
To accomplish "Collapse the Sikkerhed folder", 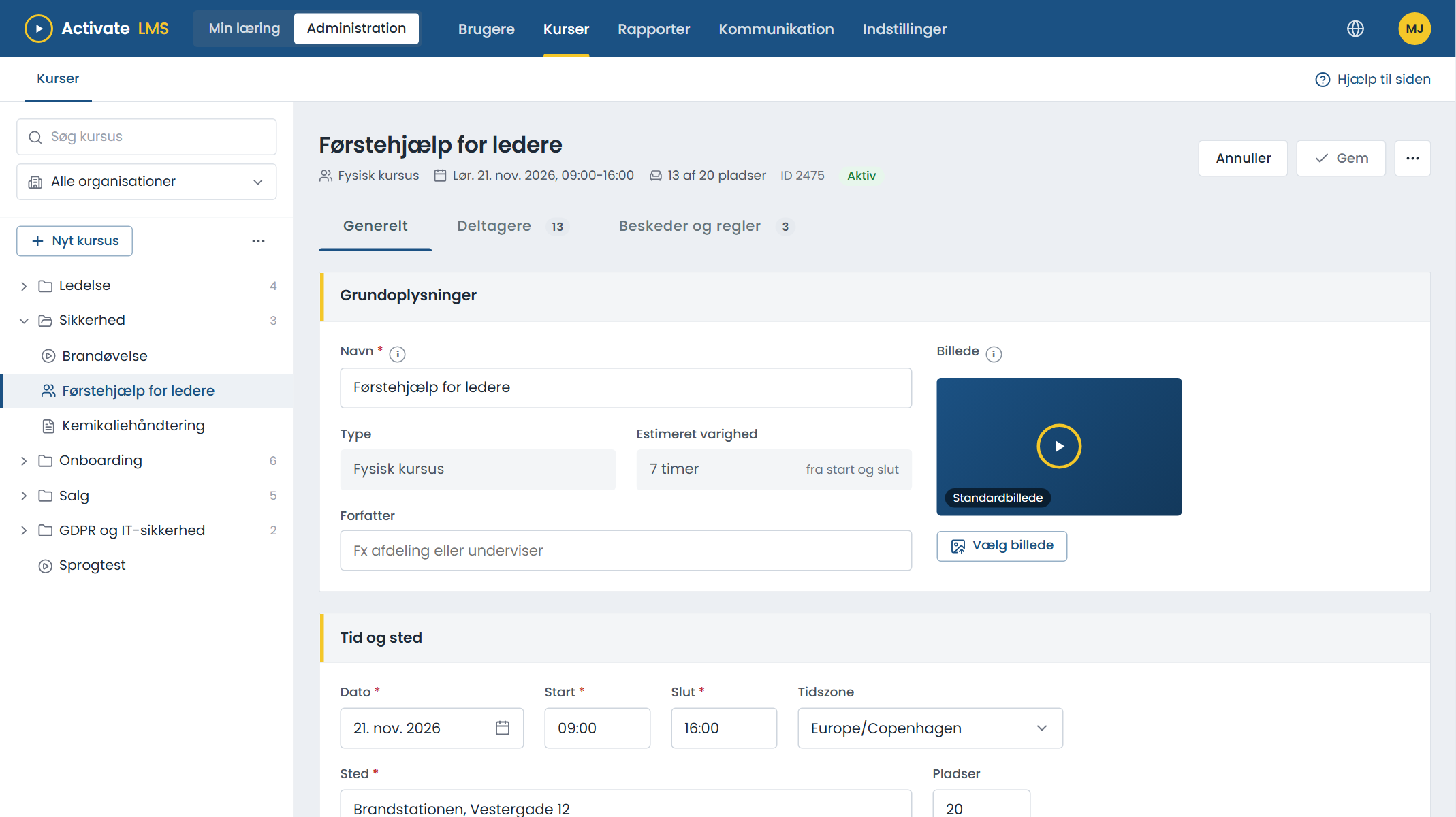I will [x=24, y=321].
